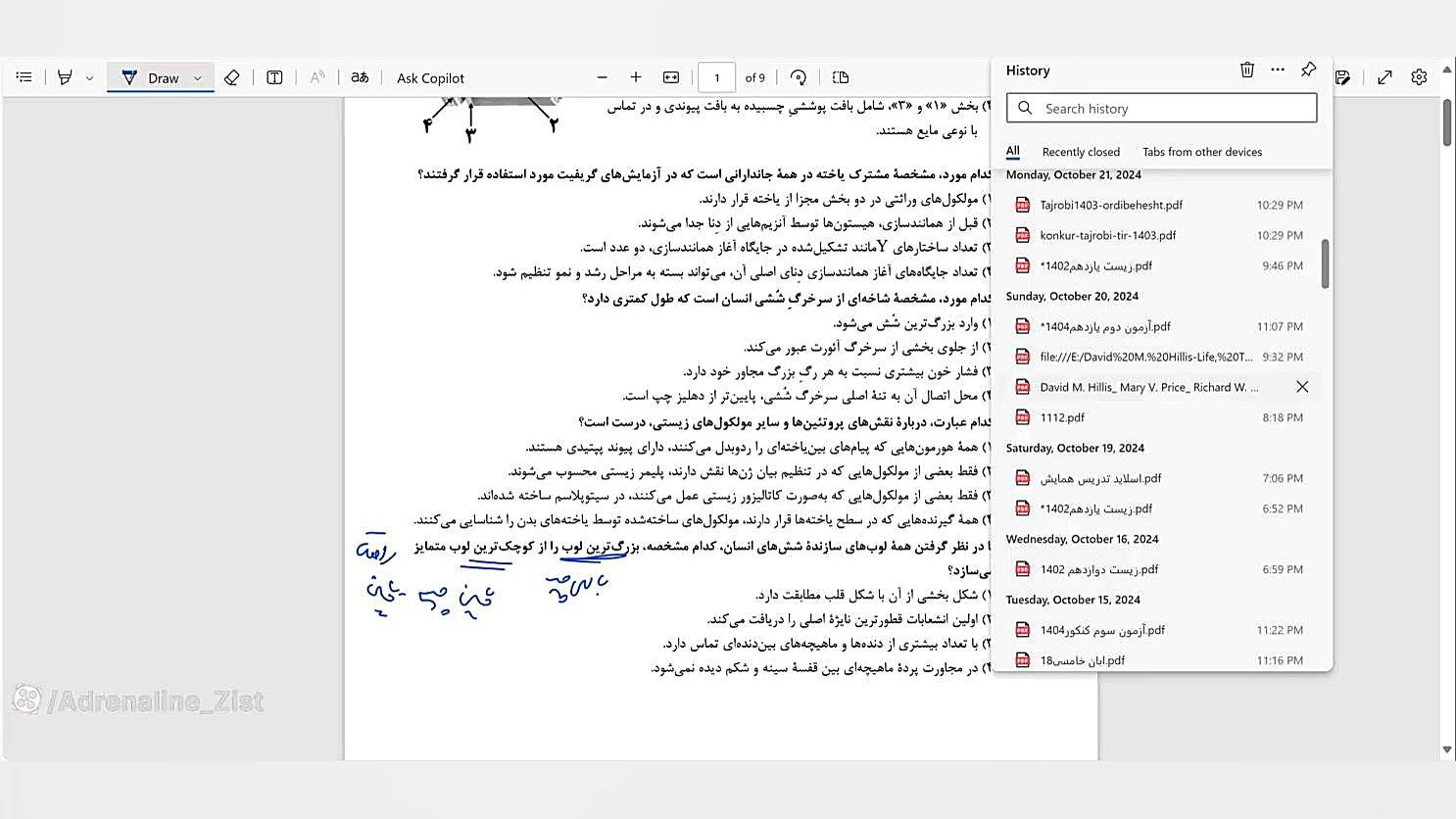Switch to Recently closed tab
The image size is (1456, 819).
point(1081,152)
